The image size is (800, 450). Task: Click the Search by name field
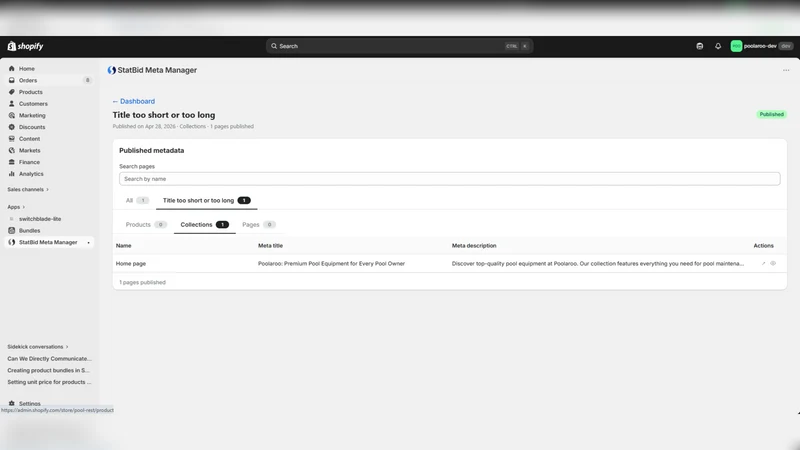click(449, 179)
